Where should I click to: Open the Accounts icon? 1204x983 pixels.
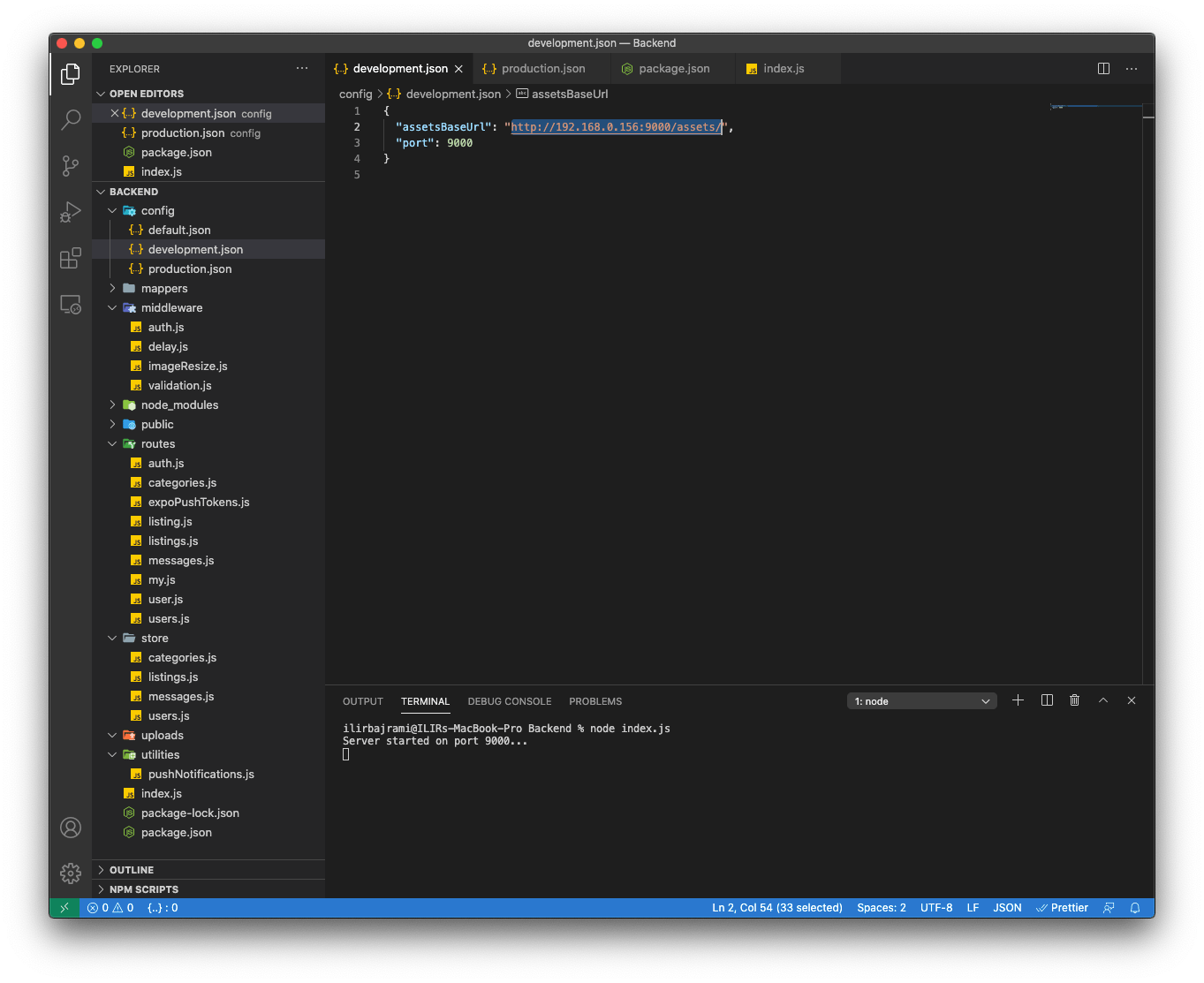[70, 828]
